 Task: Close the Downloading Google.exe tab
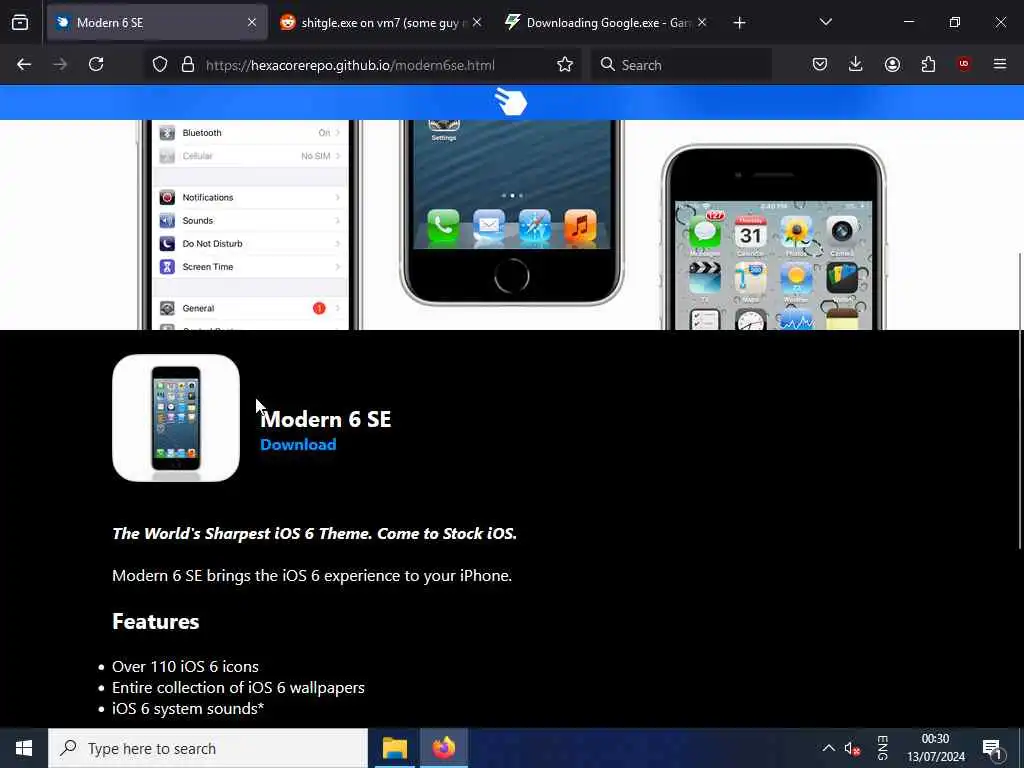tap(702, 23)
